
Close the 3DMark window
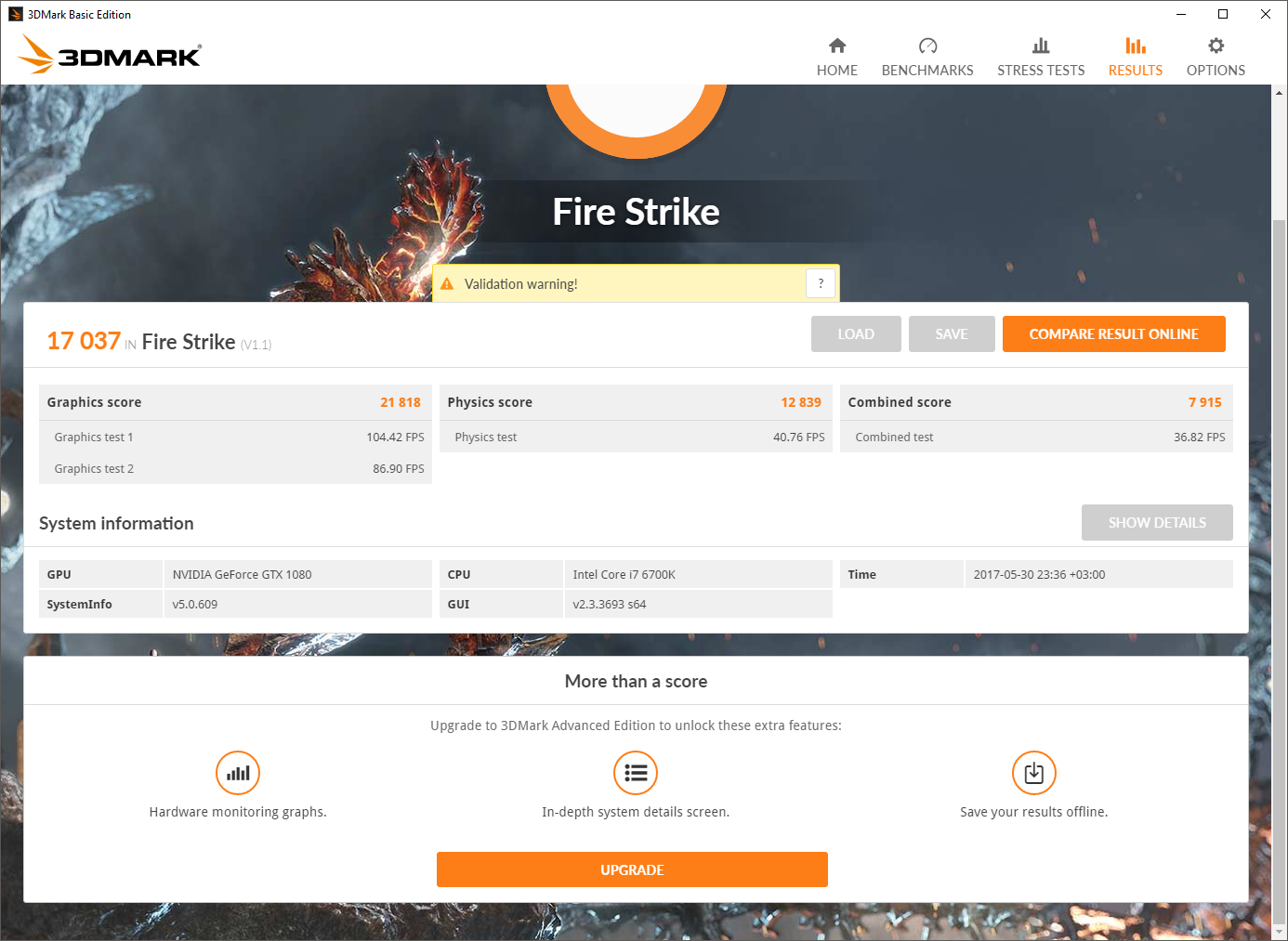click(1266, 14)
